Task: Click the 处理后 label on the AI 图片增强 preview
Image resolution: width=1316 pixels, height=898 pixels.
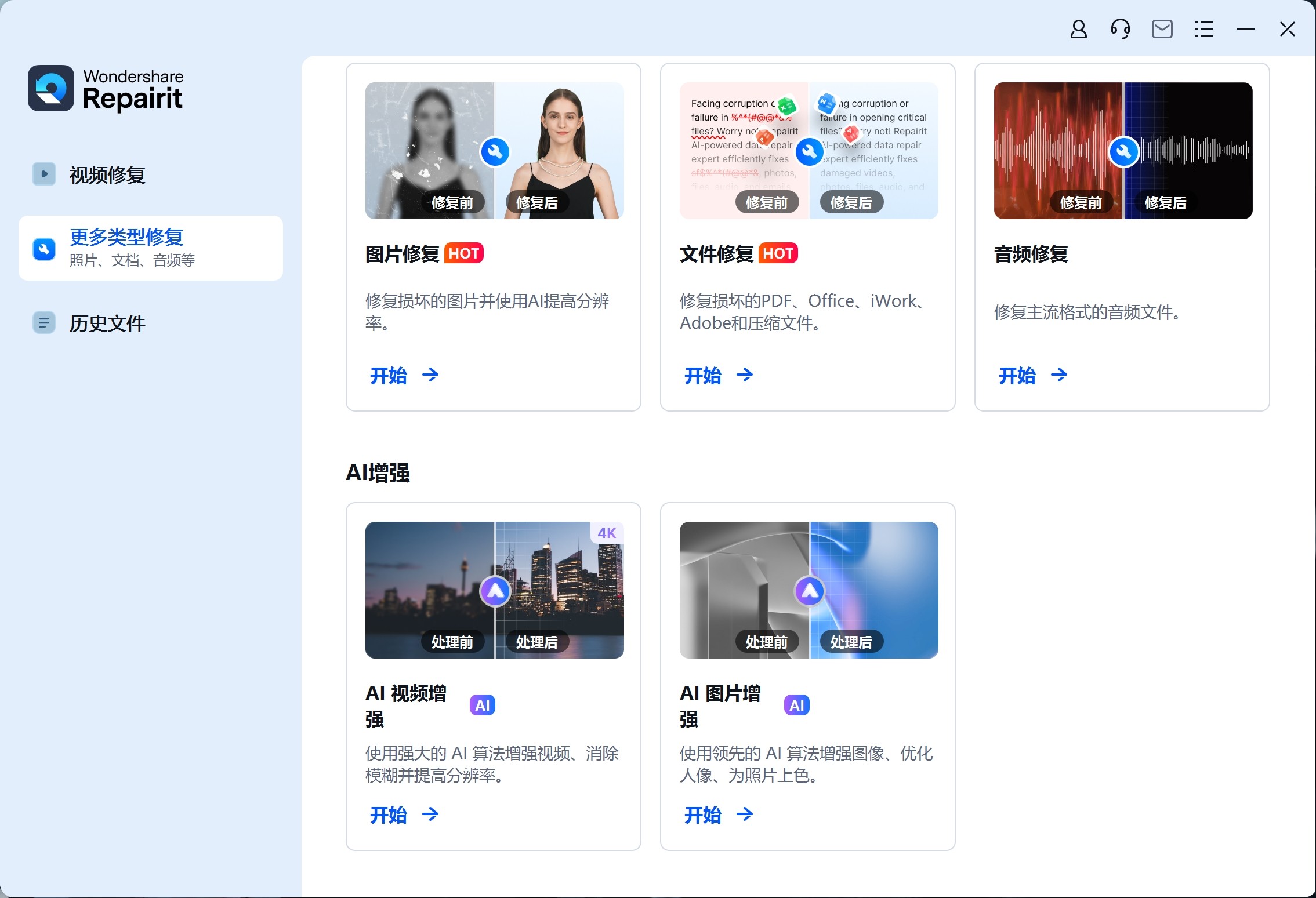Action: pos(851,642)
